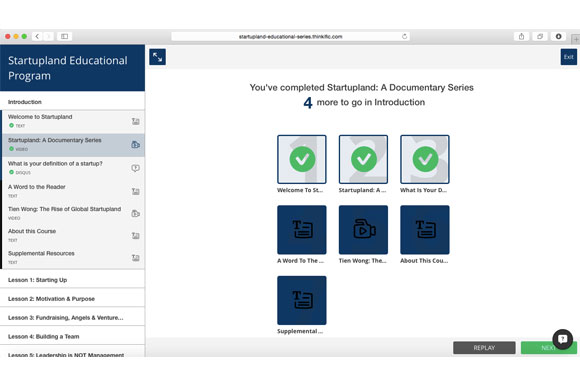
Task: Toggle the browser sidebar button
Action: pyautogui.click(x=64, y=36)
